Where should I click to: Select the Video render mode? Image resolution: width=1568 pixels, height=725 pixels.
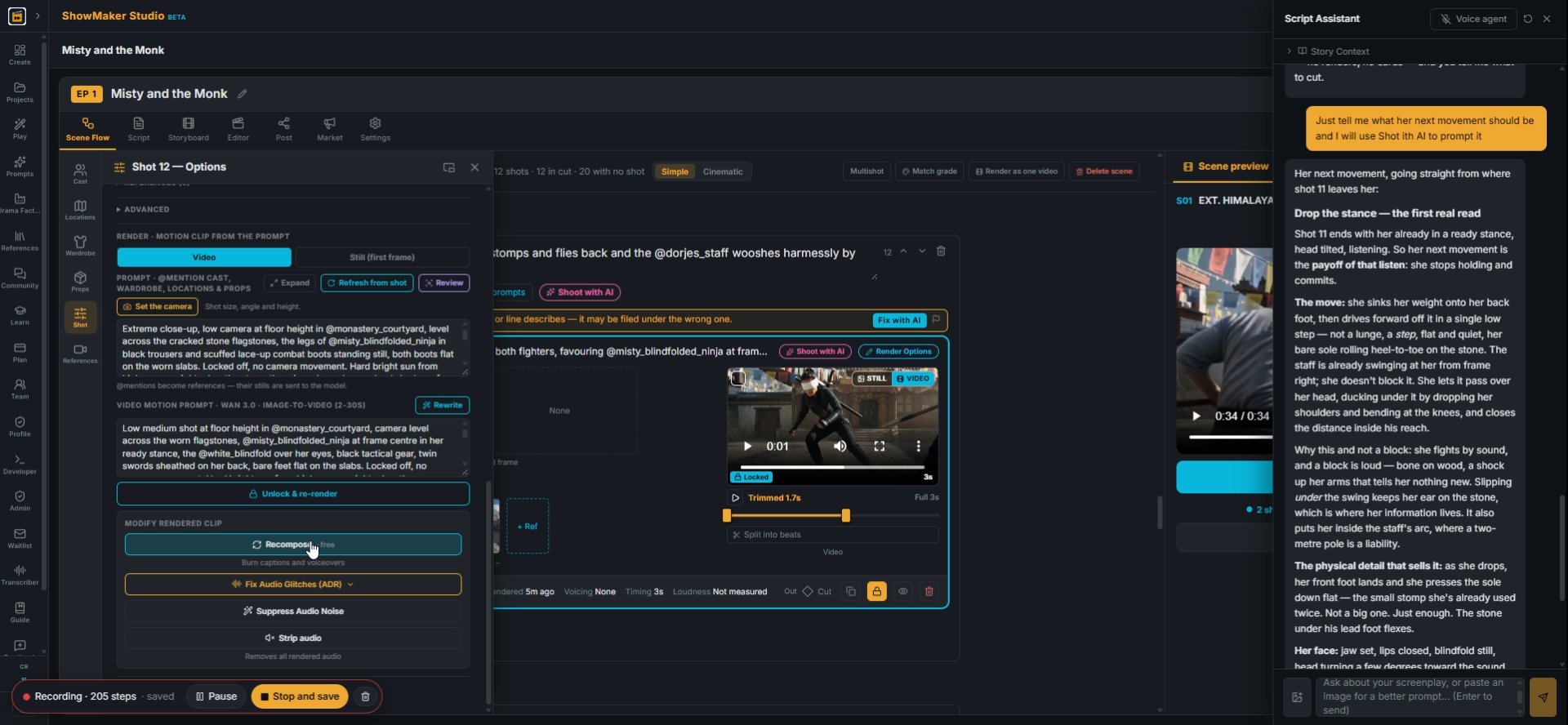[x=204, y=257]
